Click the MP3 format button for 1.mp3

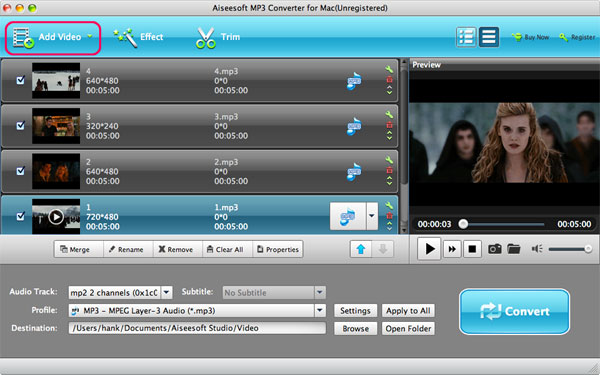(x=348, y=216)
